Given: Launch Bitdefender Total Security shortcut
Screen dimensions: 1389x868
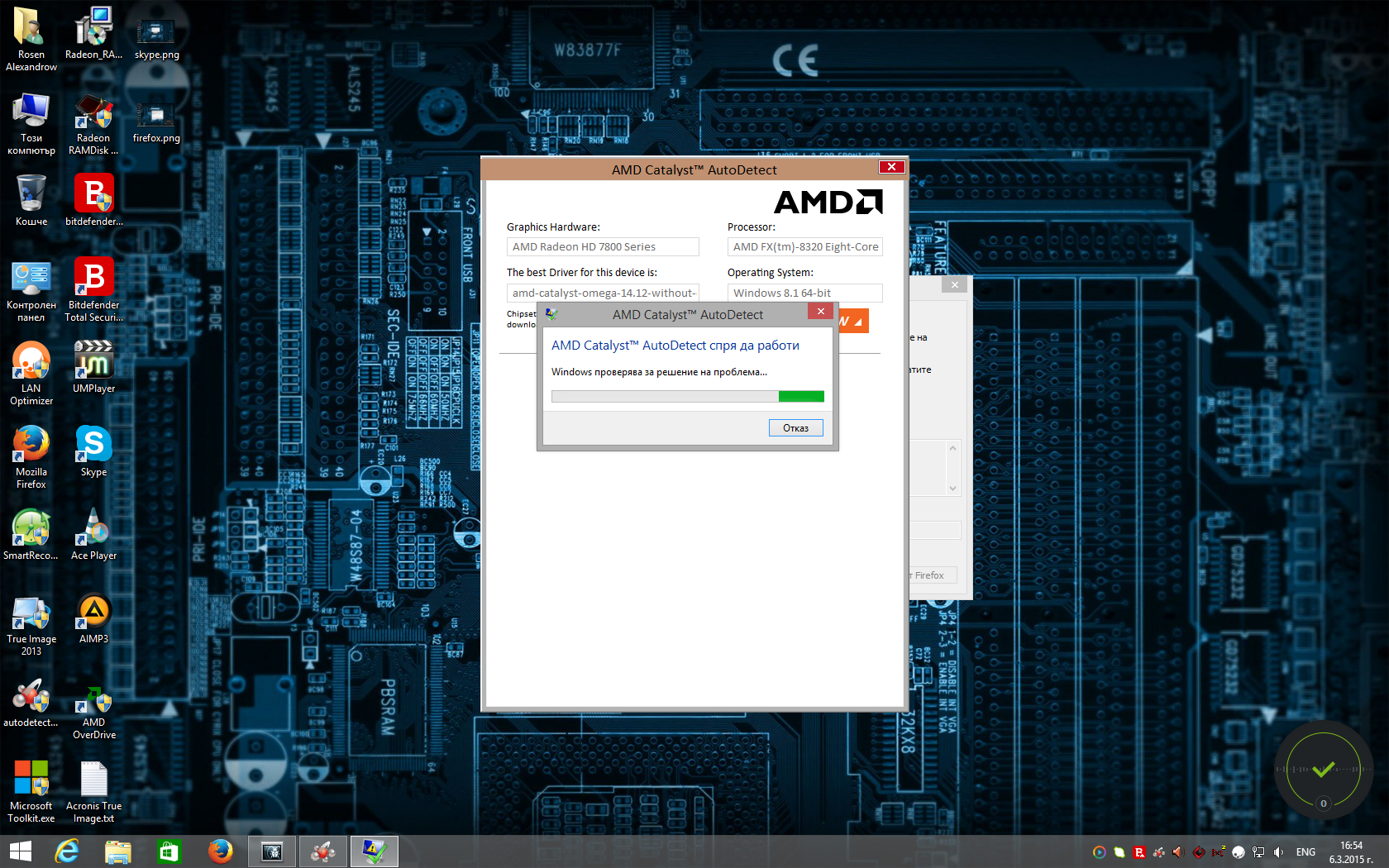Looking at the screenshot, I should pos(93,289).
